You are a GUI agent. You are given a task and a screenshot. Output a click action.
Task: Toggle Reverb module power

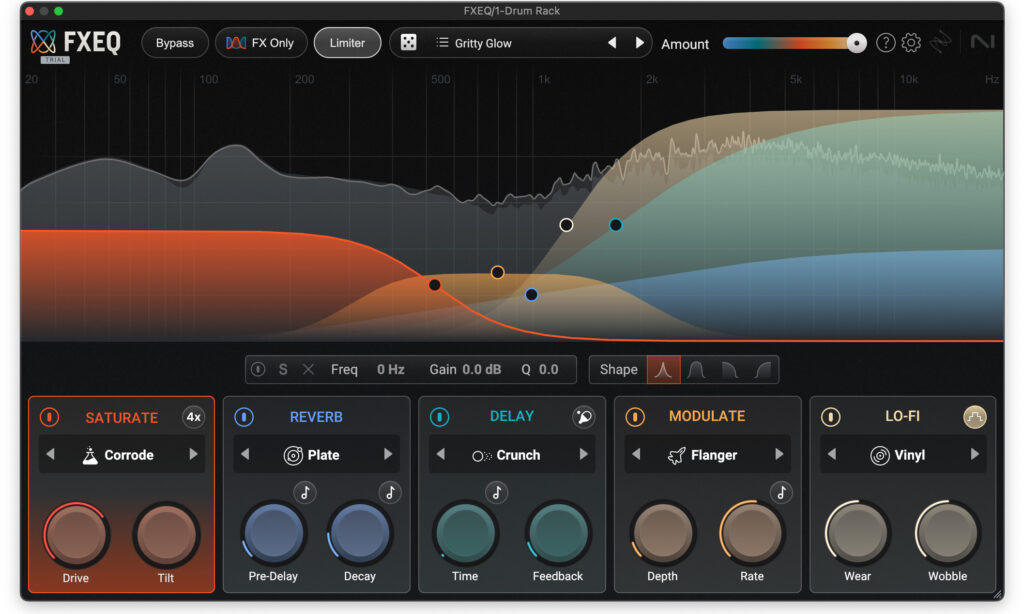point(244,417)
